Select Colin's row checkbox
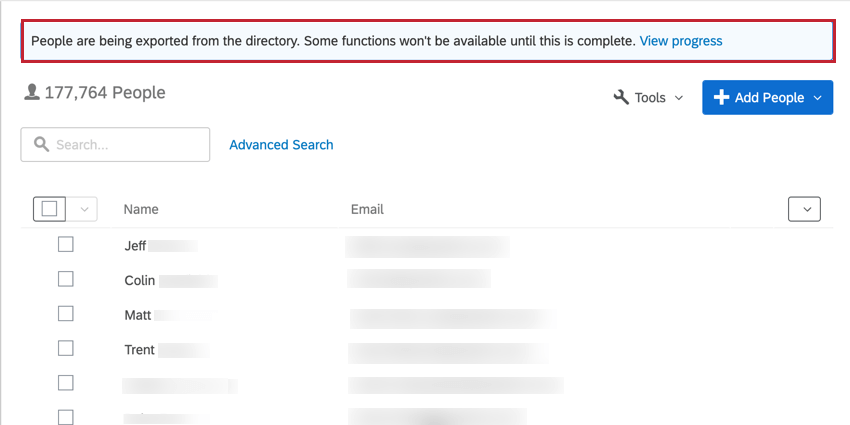 tap(66, 279)
